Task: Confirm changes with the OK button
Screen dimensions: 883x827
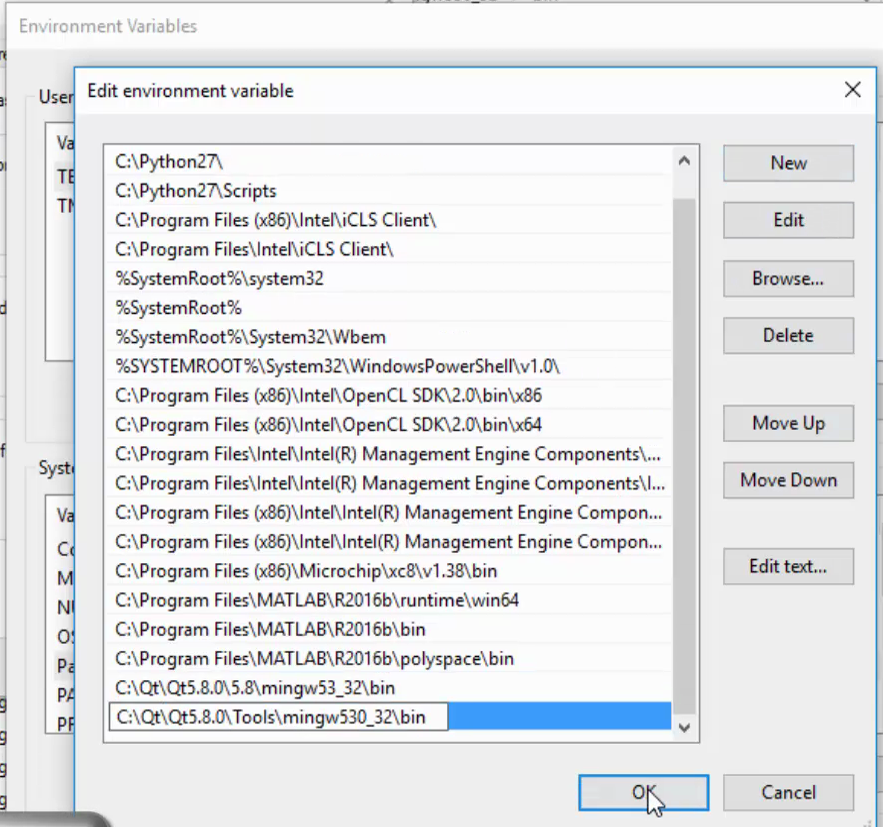Action: (643, 792)
